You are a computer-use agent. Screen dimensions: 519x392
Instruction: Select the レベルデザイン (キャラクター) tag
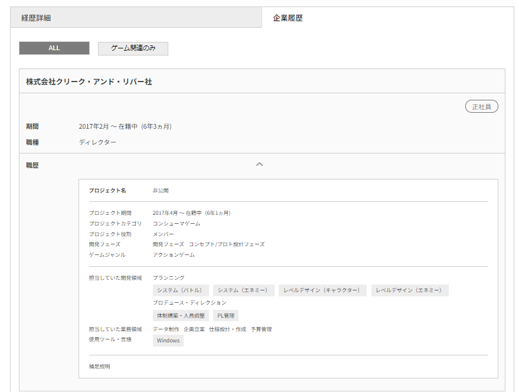(x=322, y=290)
